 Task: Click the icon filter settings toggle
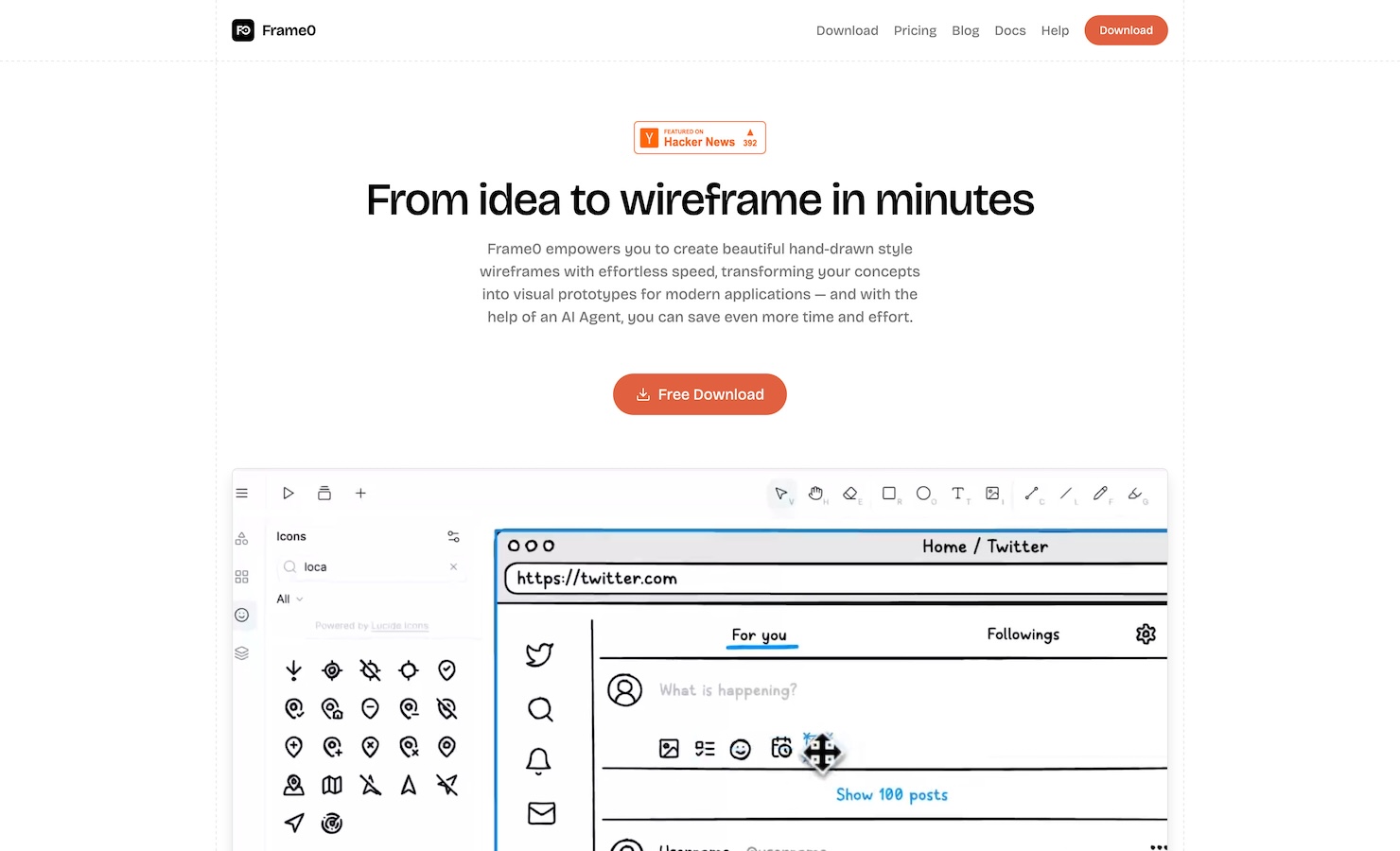[453, 536]
